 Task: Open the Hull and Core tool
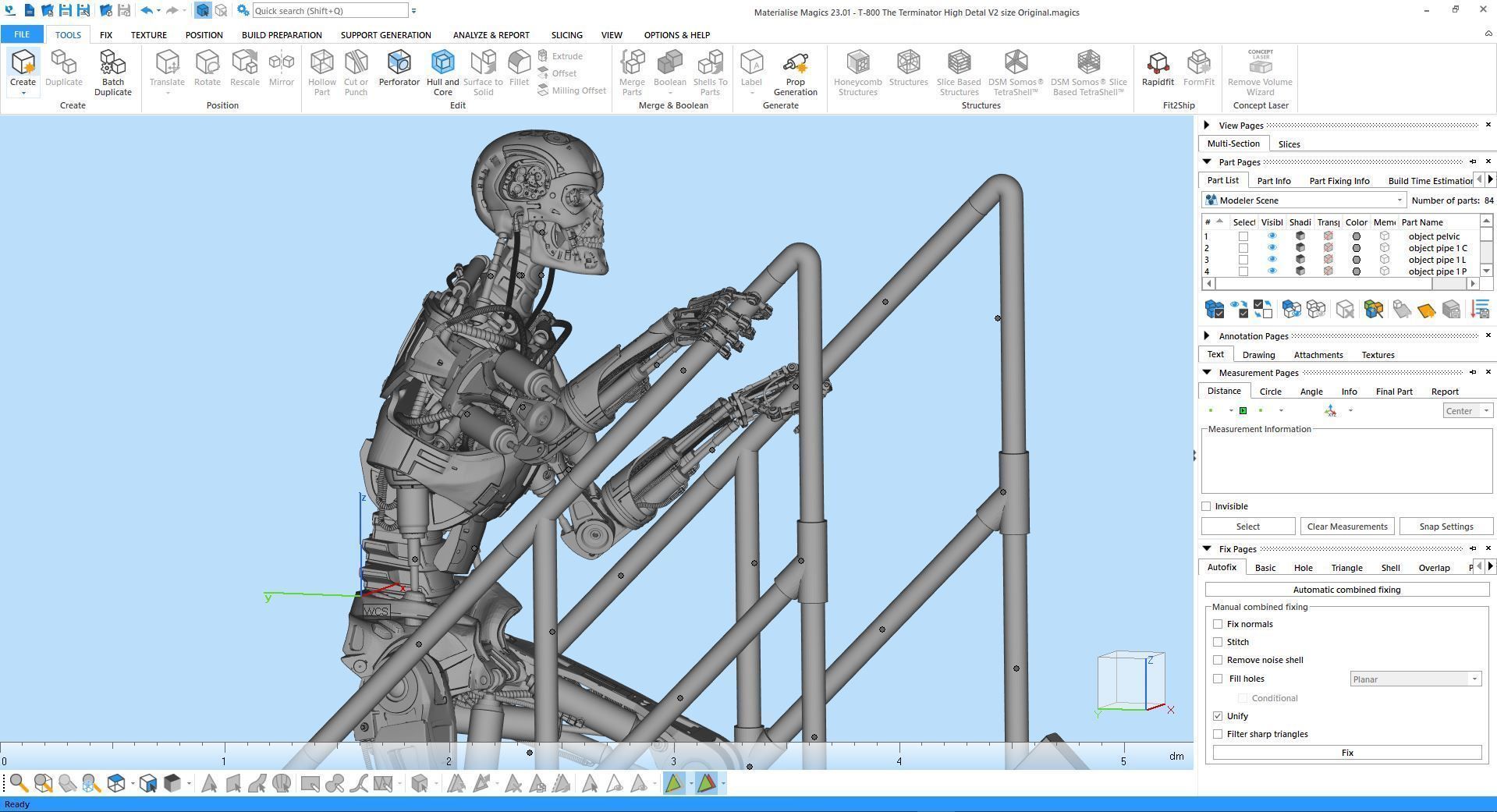point(442,73)
